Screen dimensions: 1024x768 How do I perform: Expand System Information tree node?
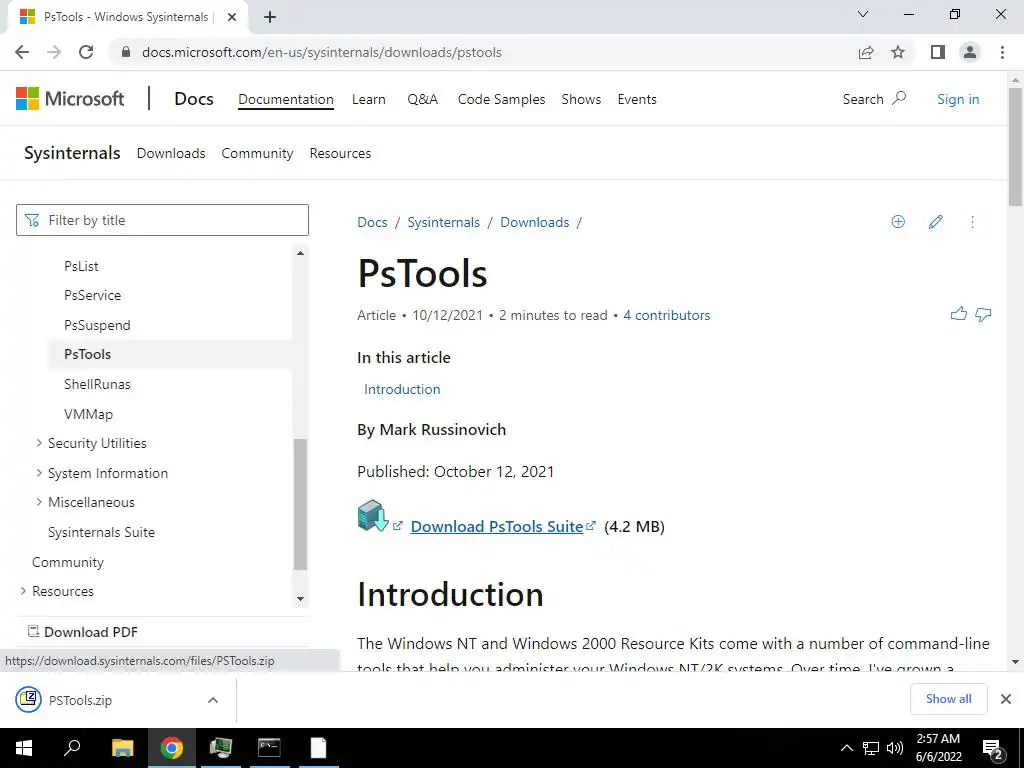pyautogui.click(x=39, y=472)
